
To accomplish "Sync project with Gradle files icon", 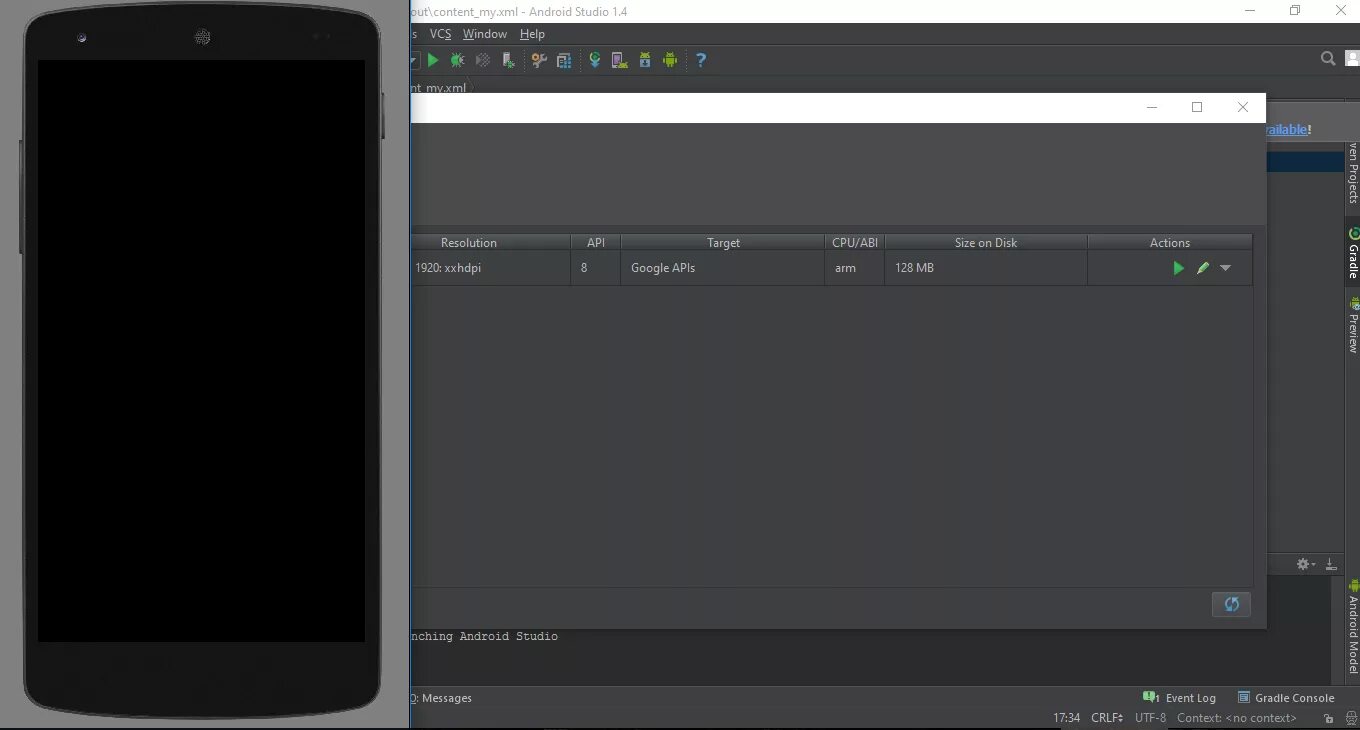I will pos(595,60).
